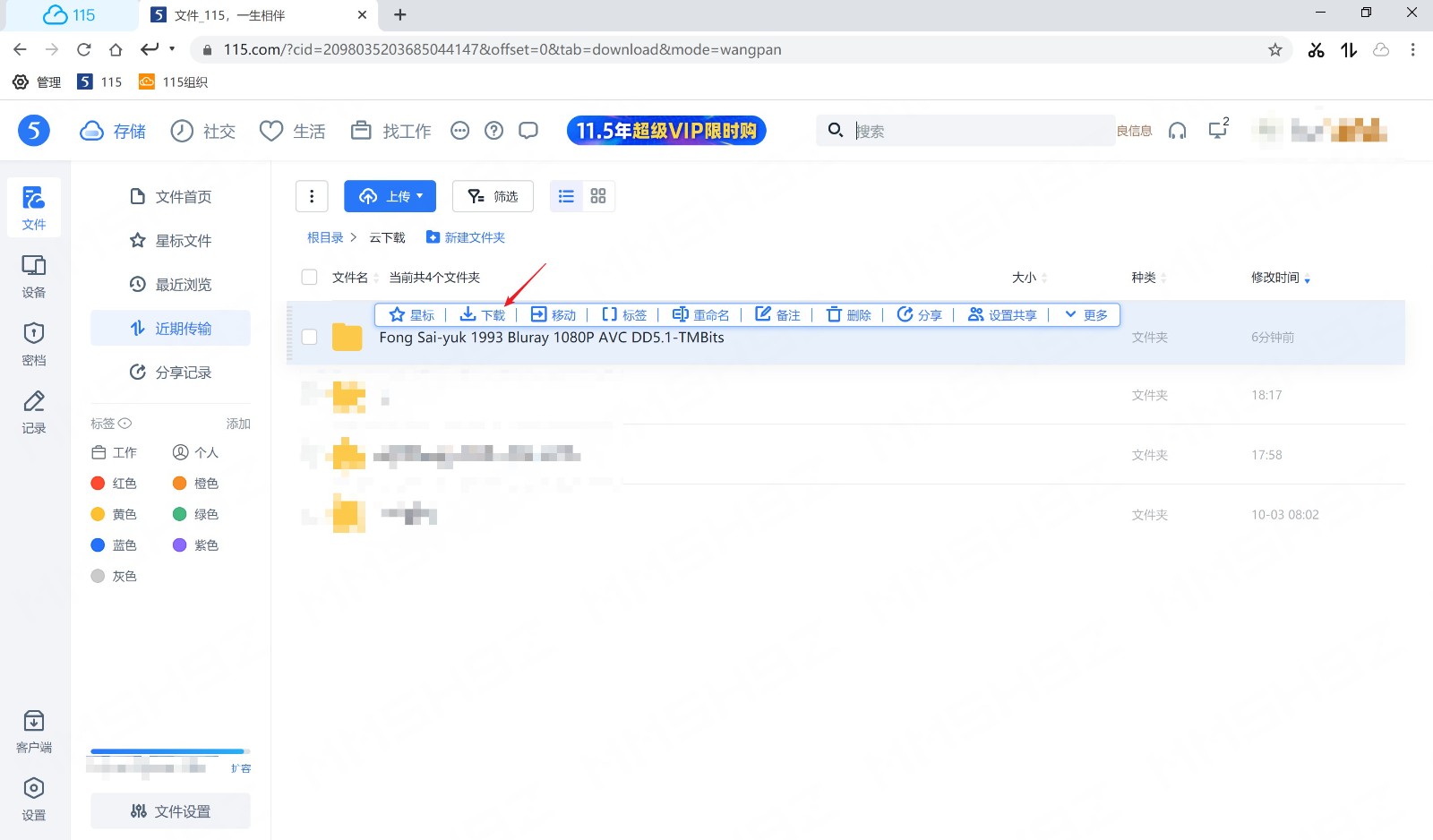Switch to the 社交 top navigation tab
This screenshot has height=840, width=1433.
203,131
